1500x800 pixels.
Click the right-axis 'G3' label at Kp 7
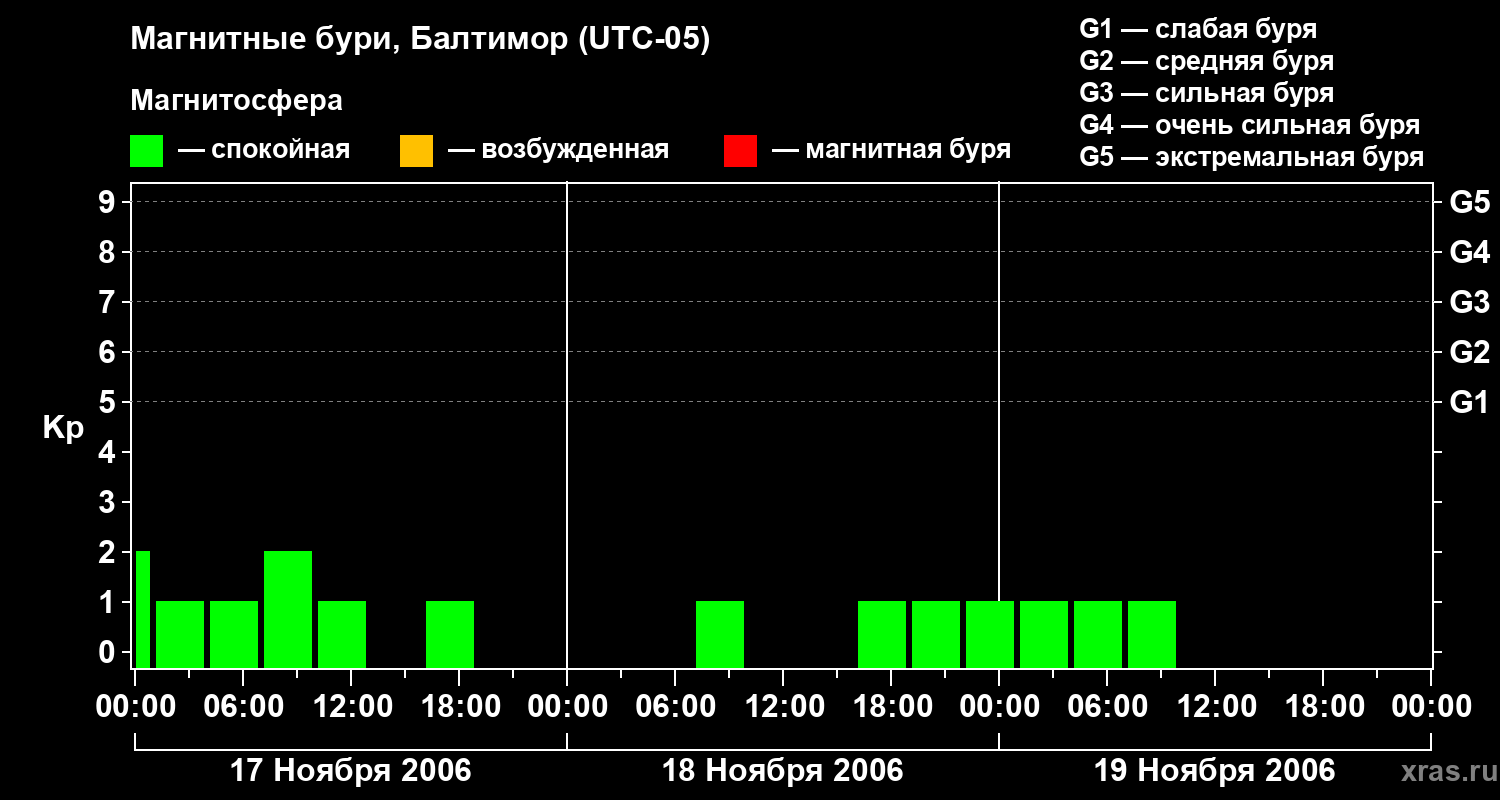[1470, 302]
